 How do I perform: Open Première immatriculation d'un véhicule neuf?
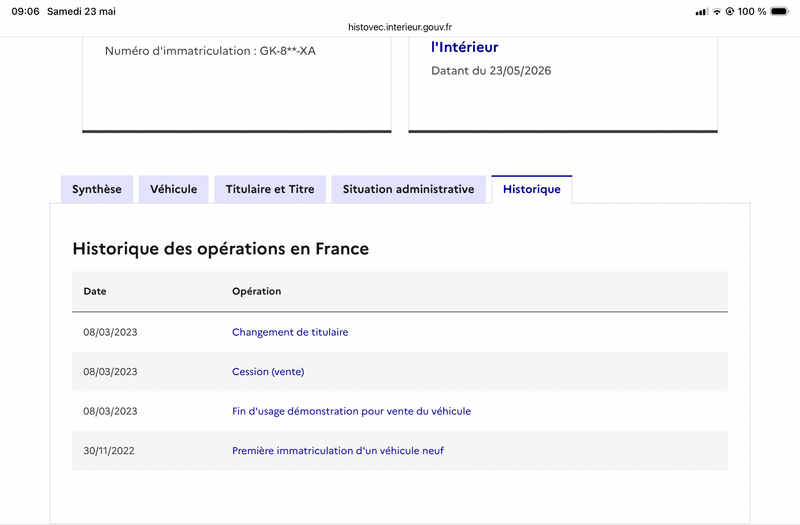338,451
